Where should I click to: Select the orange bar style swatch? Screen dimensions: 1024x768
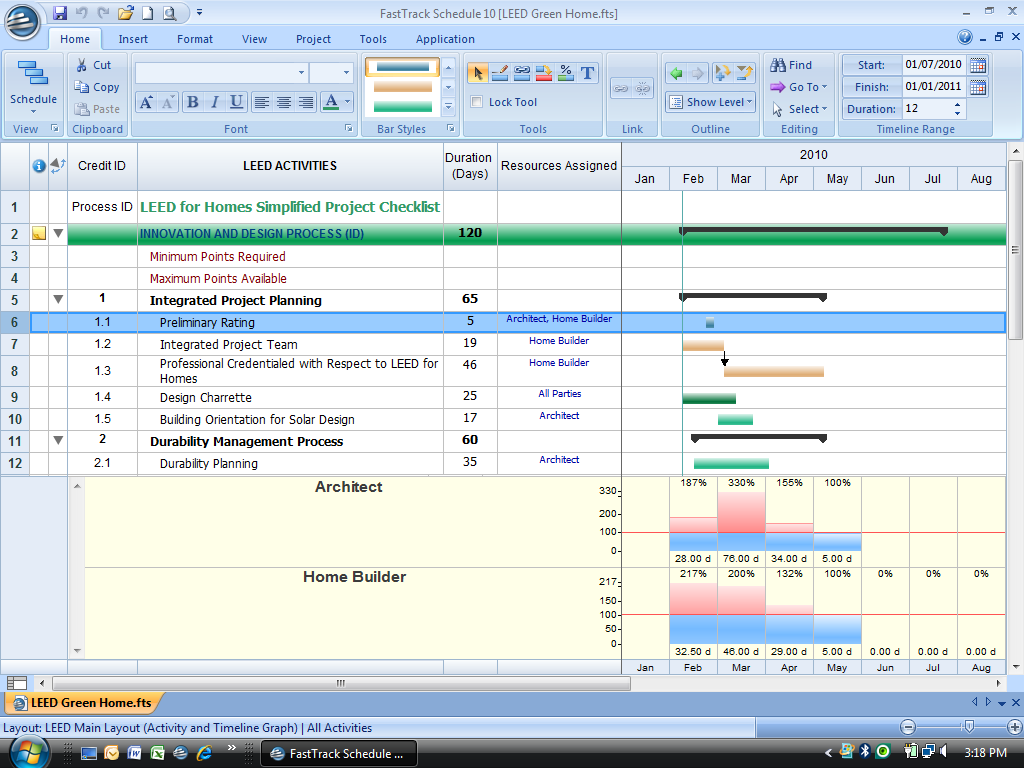click(x=402, y=87)
